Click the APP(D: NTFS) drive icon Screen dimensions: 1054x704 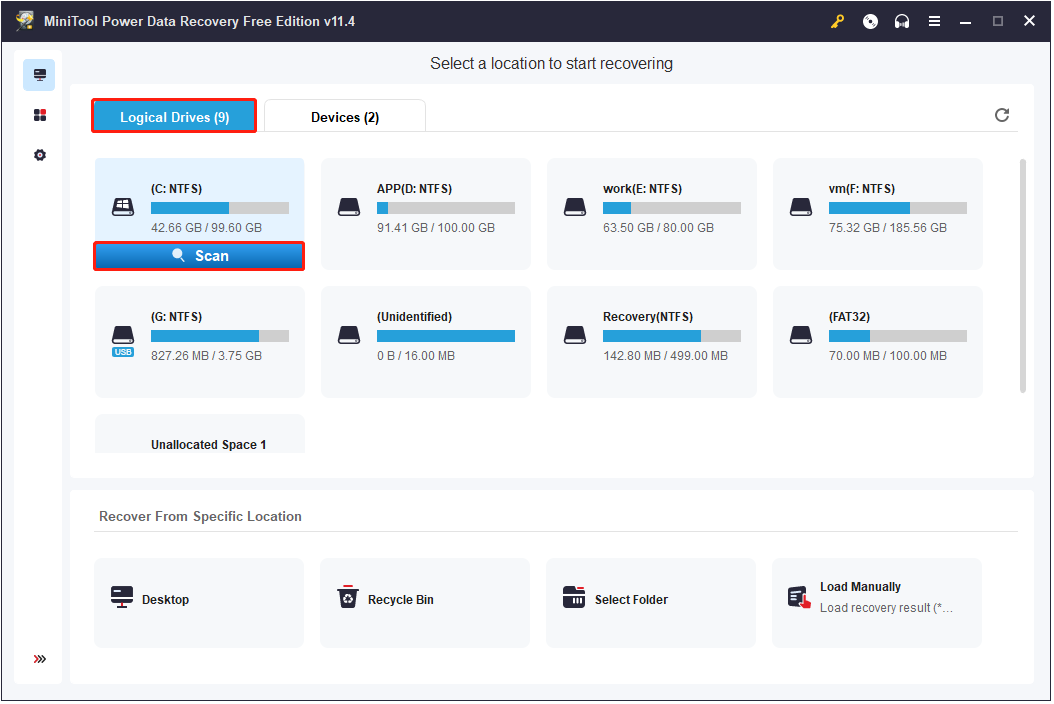coord(349,207)
